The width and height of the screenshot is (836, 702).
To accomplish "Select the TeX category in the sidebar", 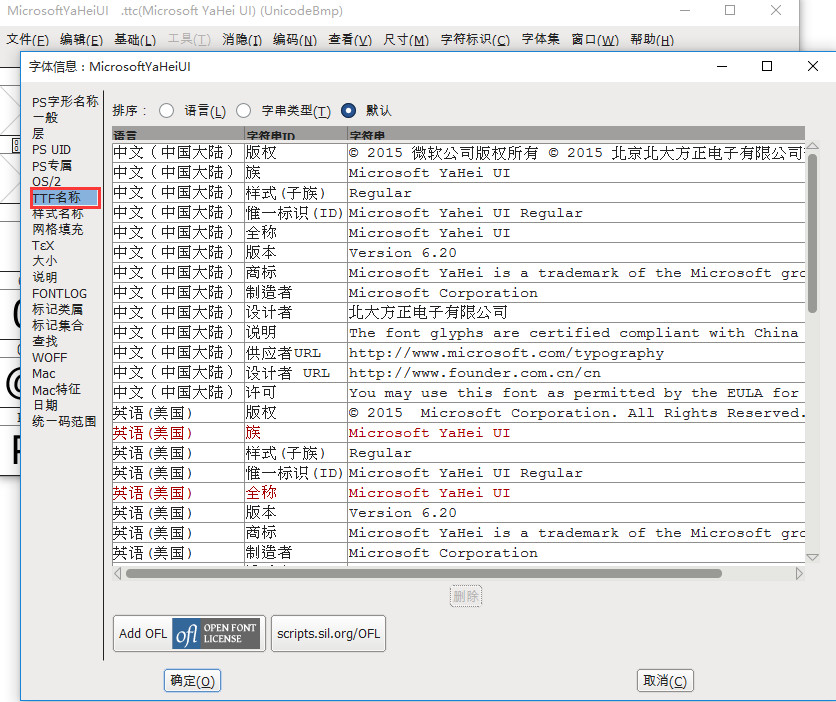I will coord(42,244).
